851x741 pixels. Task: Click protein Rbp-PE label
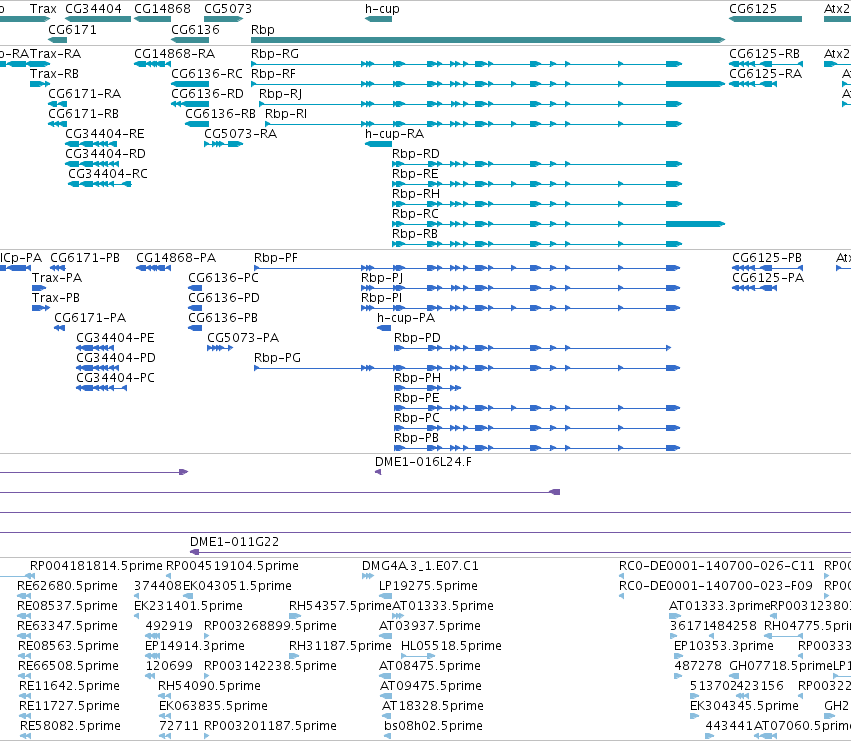pos(416,398)
